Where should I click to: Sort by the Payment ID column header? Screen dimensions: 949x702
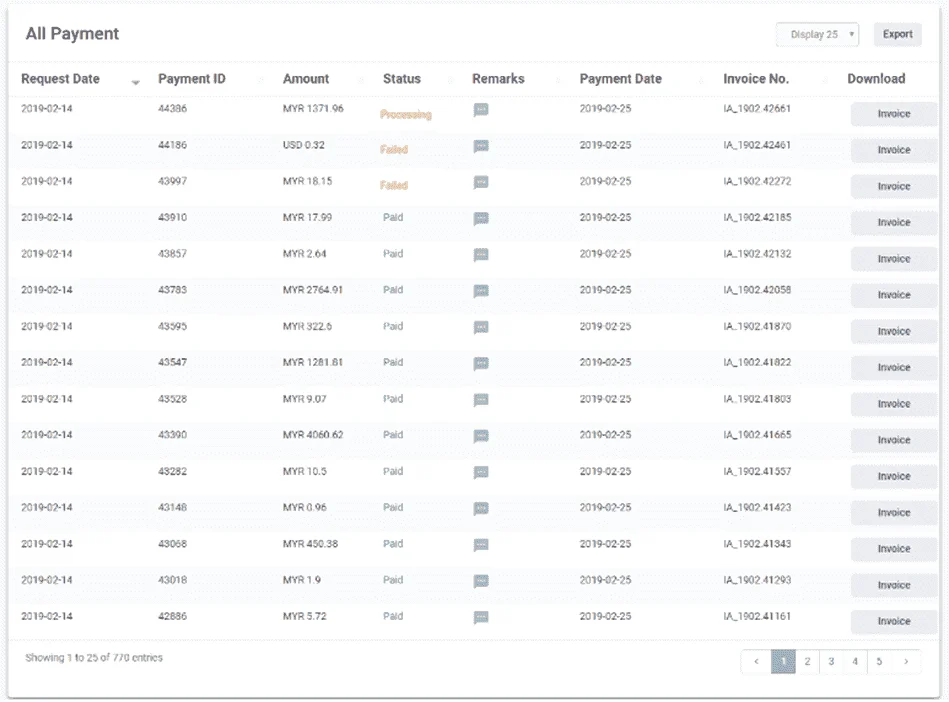(x=191, y=79)
